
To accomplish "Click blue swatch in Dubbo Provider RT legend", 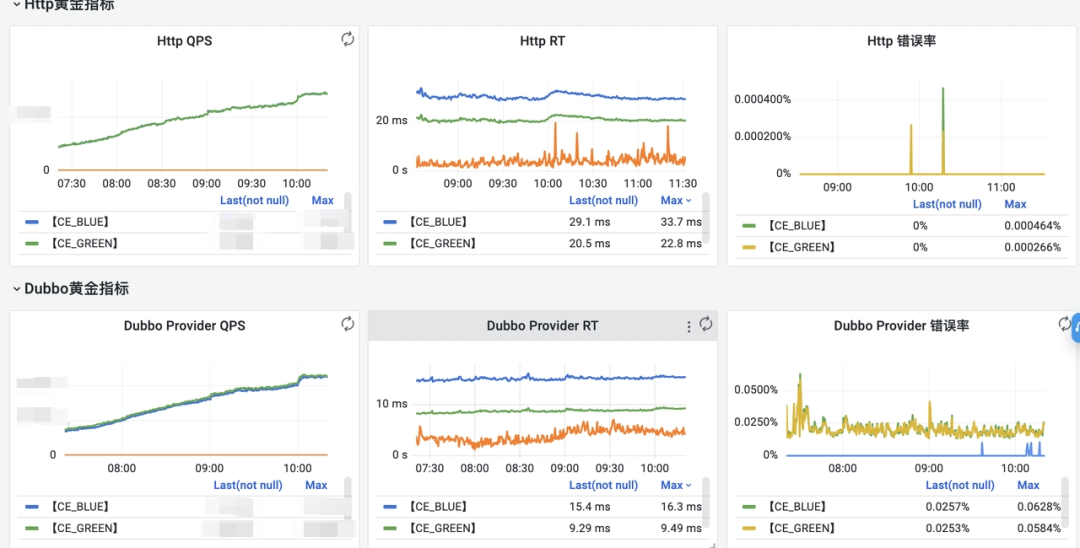I will point(390,507).
